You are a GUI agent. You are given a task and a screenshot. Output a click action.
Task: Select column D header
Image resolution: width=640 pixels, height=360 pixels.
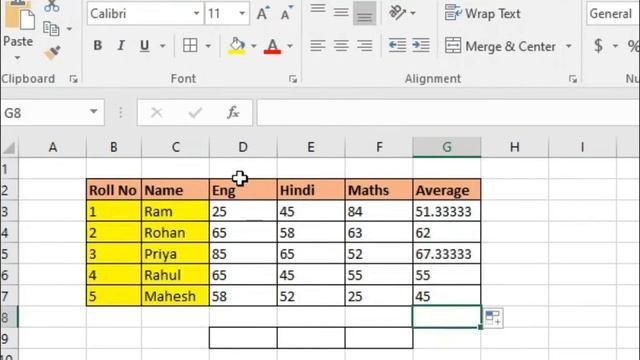click(243, 147)
